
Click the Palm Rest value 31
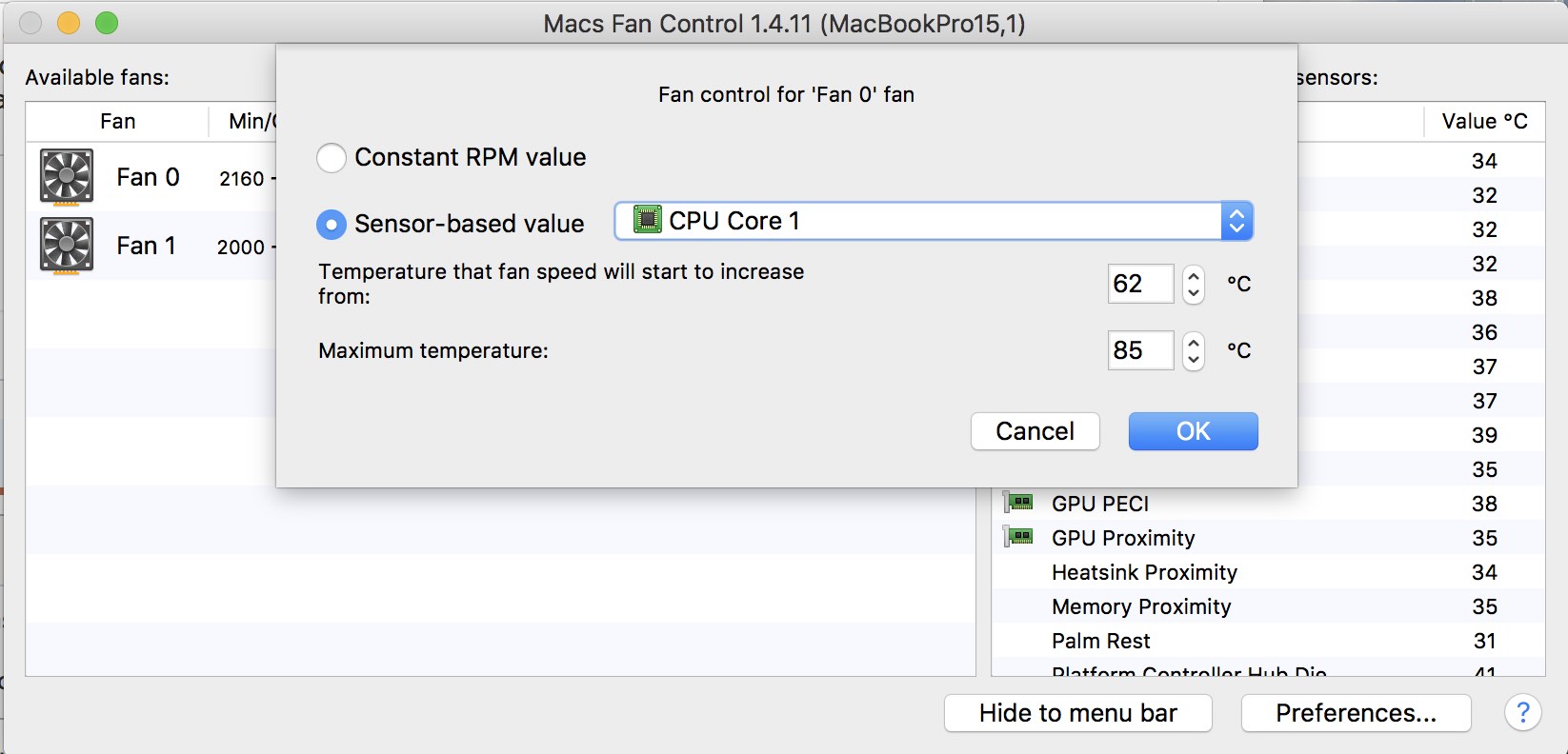pos(1484,641)
